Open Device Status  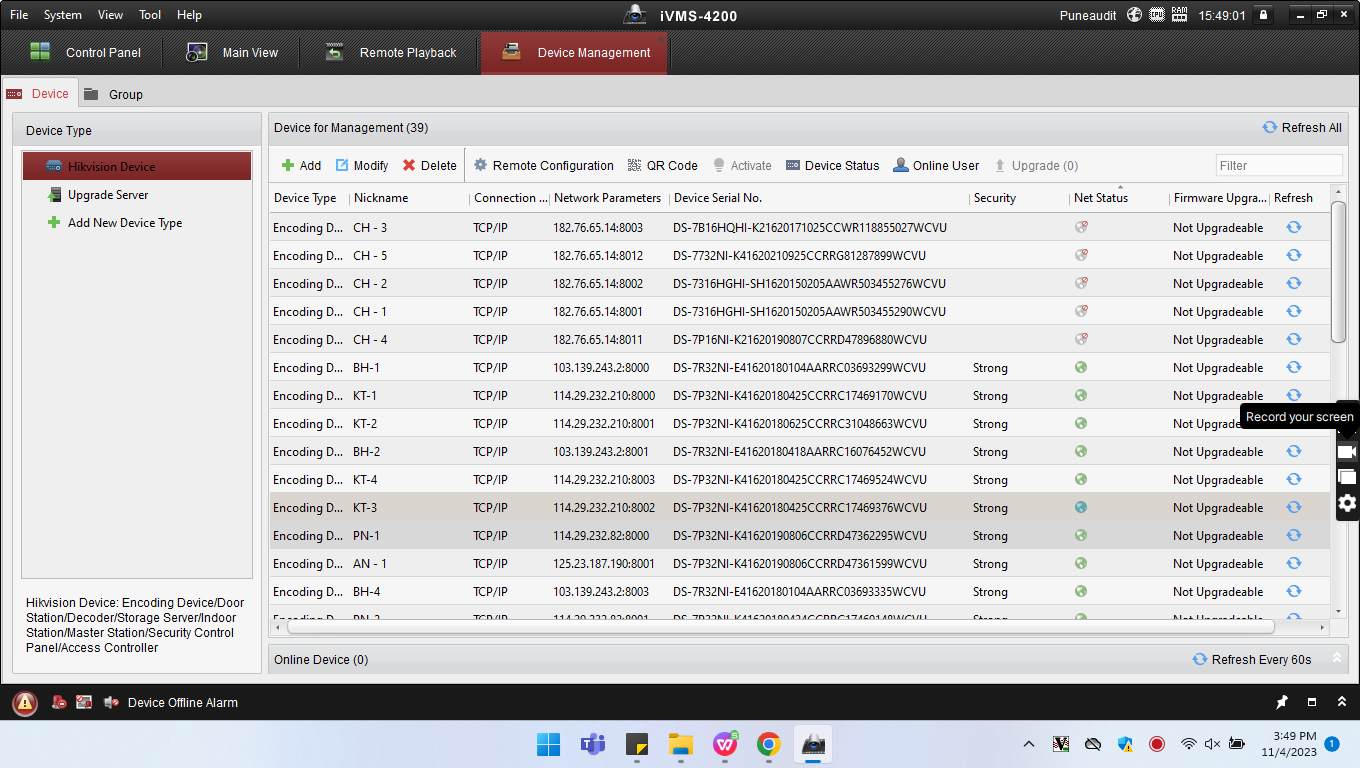[832, 166]
